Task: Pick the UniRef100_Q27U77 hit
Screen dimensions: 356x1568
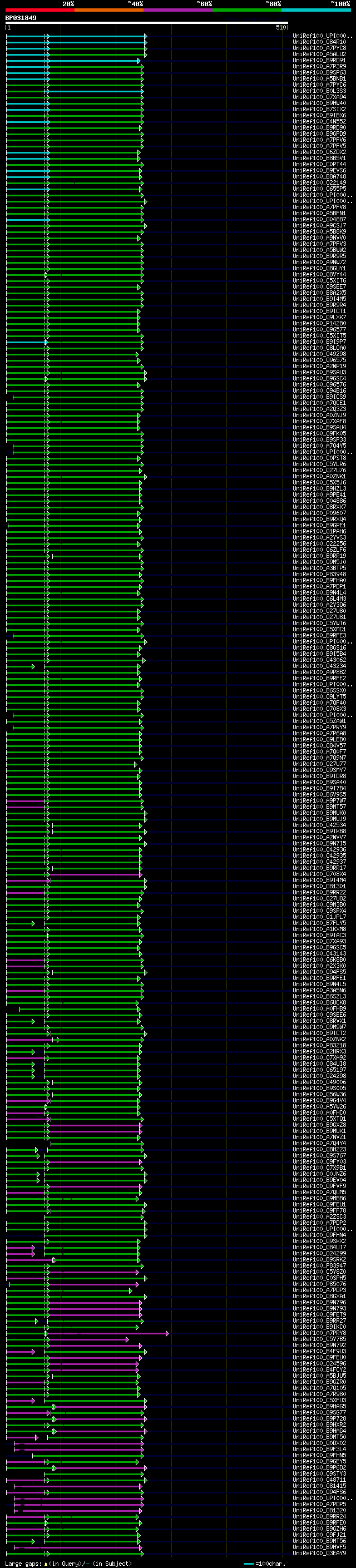Action: [x=319, y=764]
